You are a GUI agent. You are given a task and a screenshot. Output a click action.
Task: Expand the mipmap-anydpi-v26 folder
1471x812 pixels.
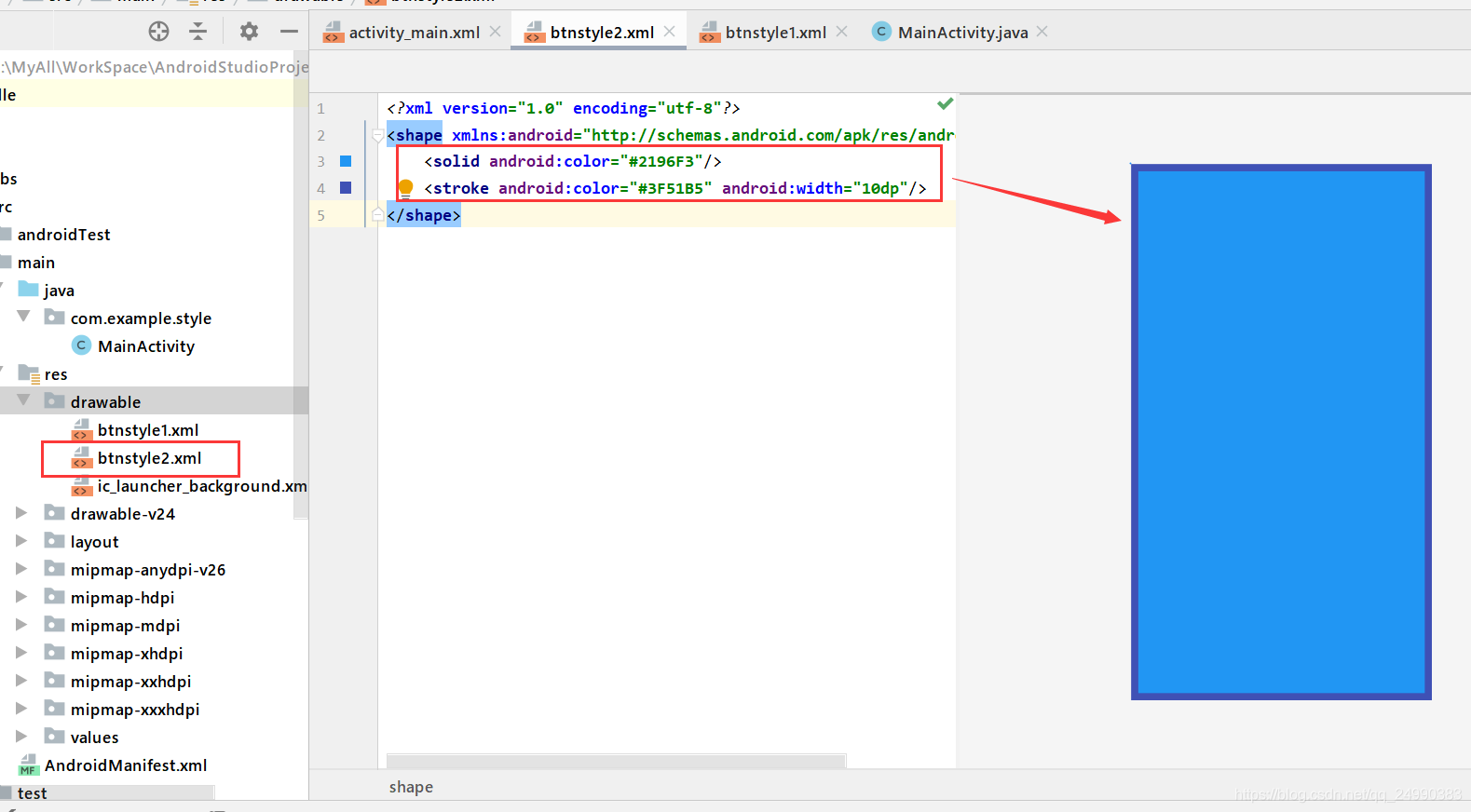pos(21,569)
